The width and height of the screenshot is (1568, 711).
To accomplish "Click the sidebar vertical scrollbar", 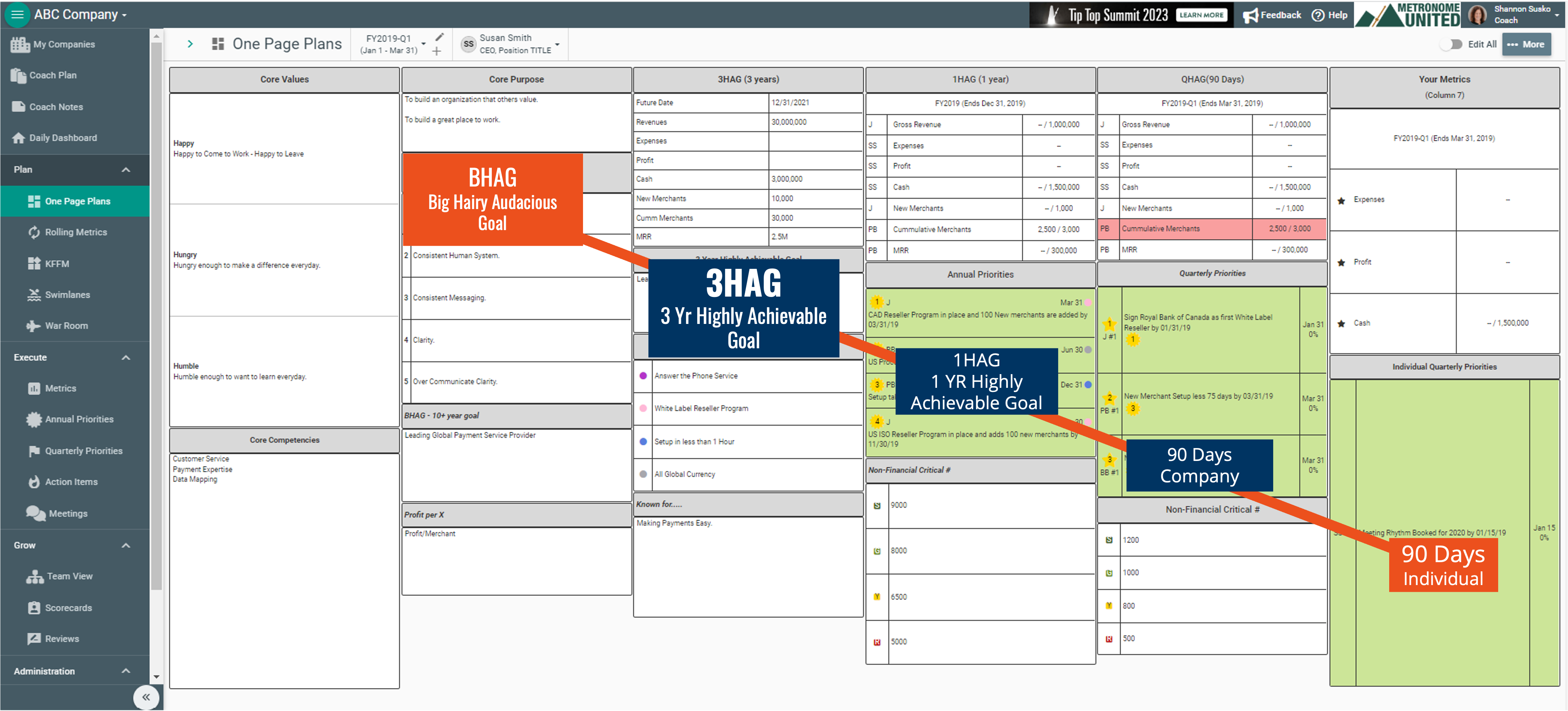I will [x=156, y=317].
